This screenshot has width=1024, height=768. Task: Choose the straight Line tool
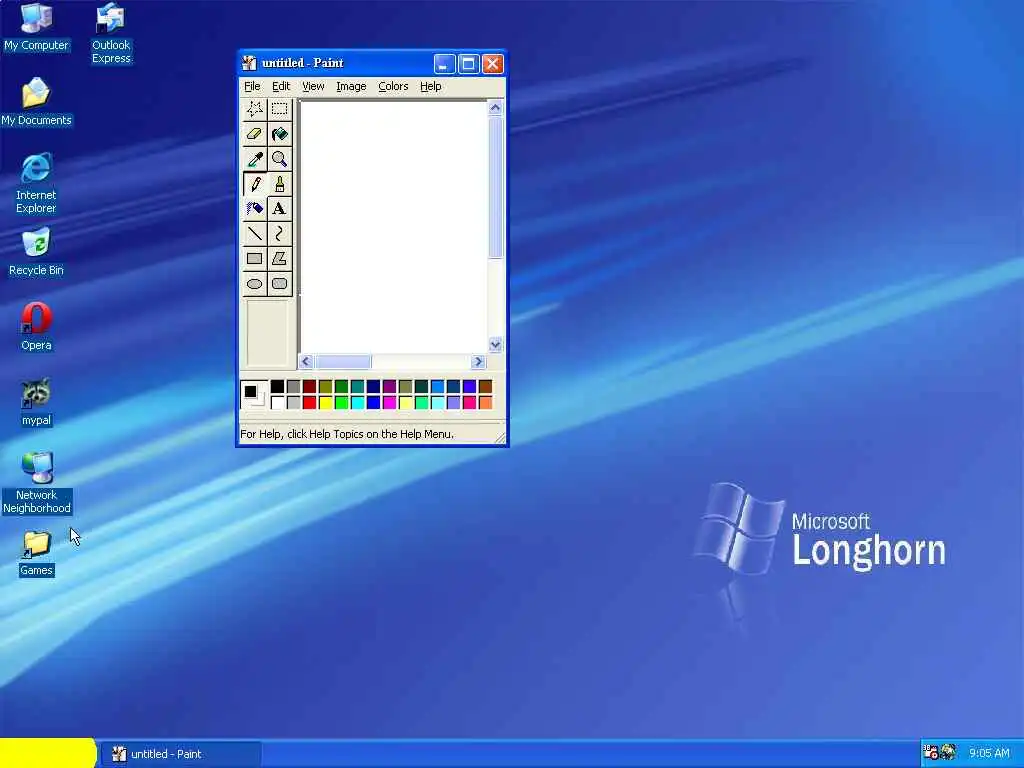coord(255,233)
